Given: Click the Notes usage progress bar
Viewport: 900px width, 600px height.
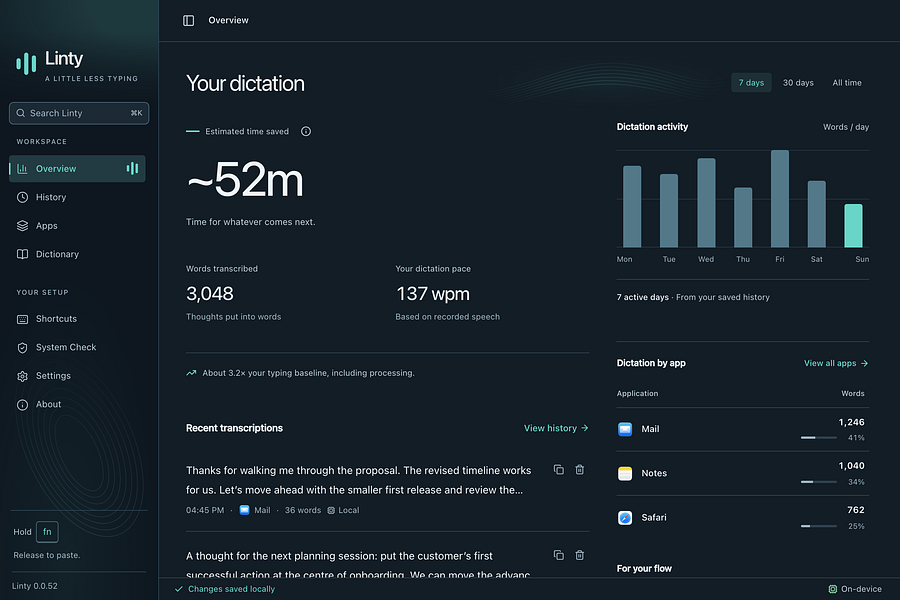Looking at the screenshot, I should 818,482.
